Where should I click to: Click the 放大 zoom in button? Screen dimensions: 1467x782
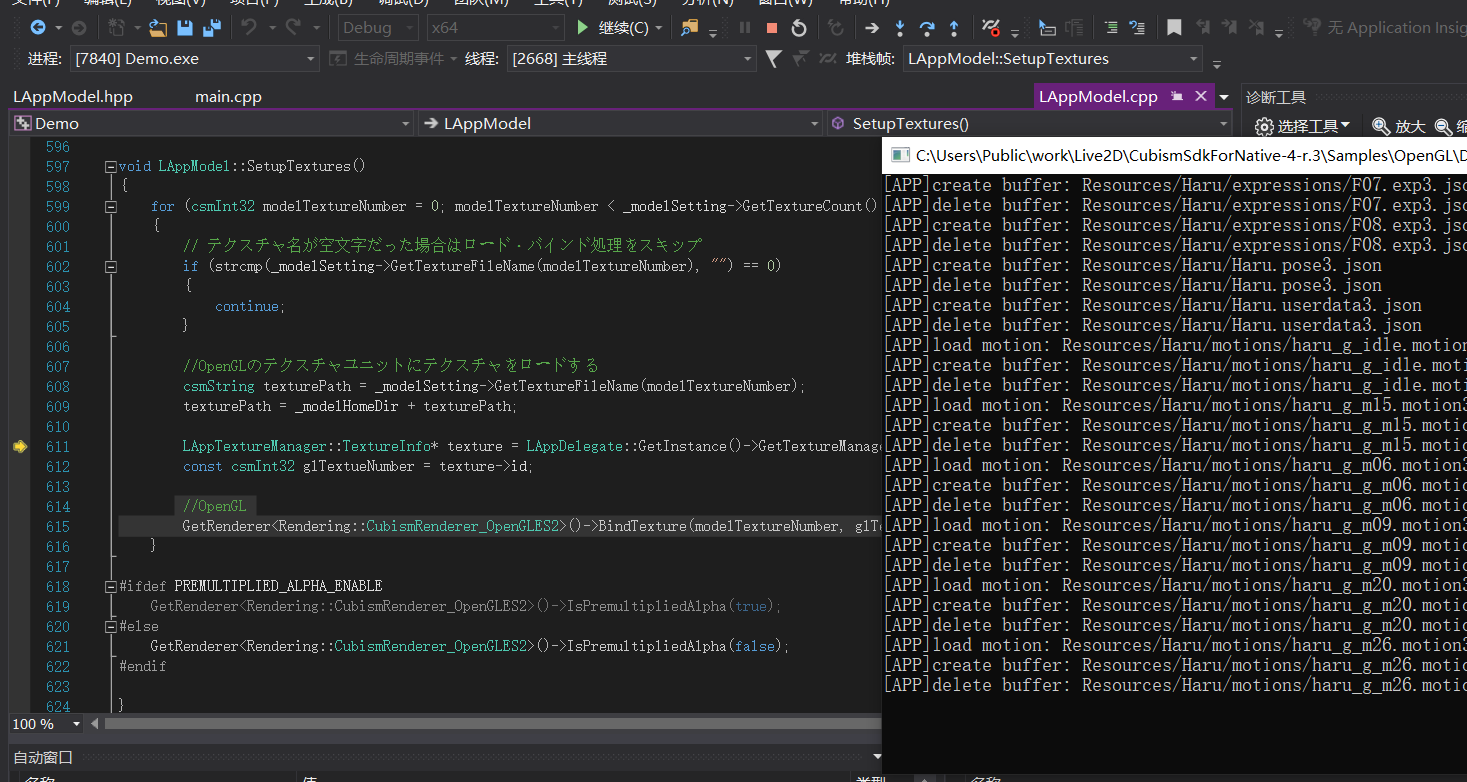click(1398, 126)
